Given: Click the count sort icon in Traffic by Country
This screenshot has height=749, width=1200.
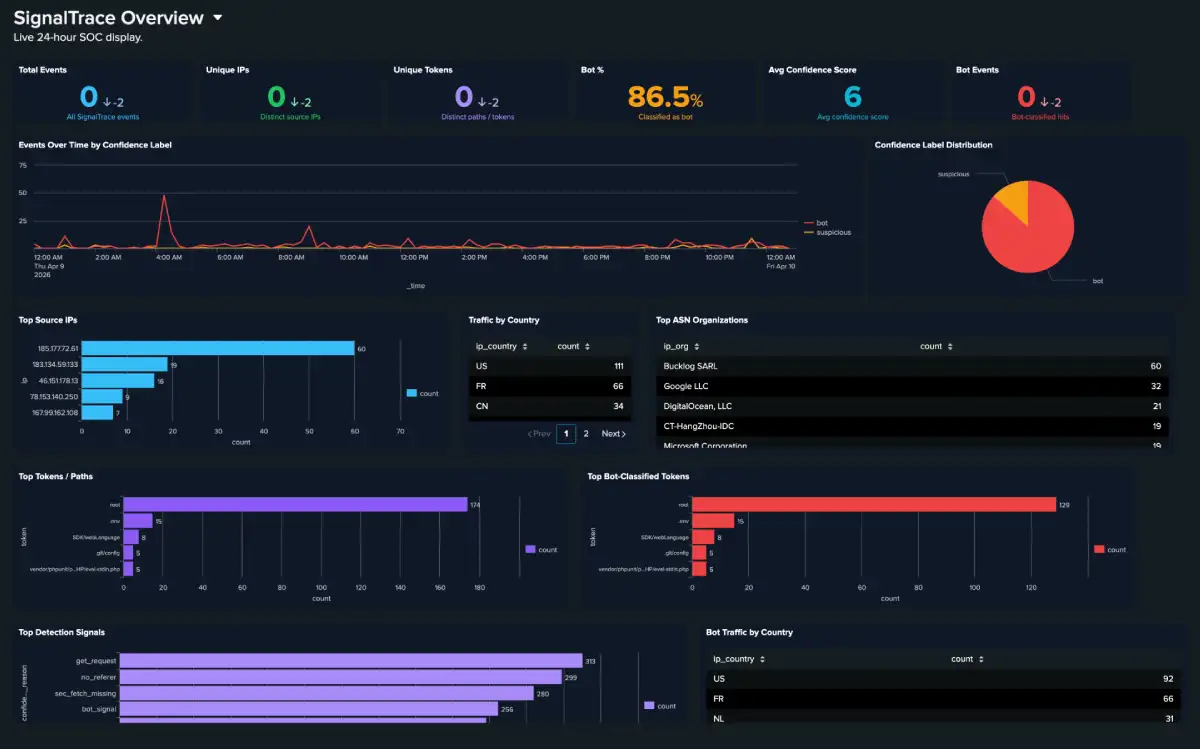Looking at the screenshot, I should pos(586,346).
